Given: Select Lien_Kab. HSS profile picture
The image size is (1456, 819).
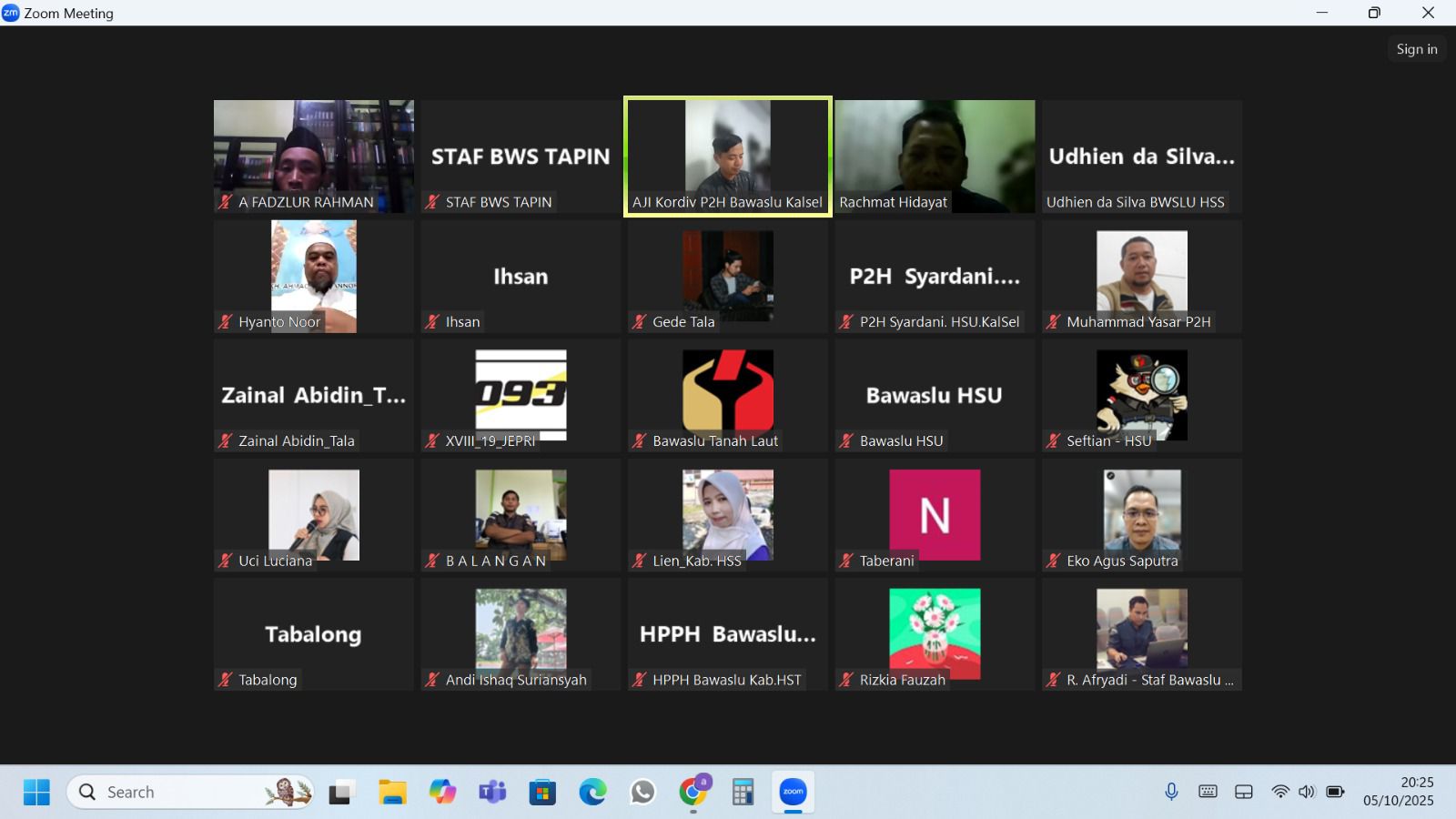Looking at the screenshot, I should pos(728,515).
